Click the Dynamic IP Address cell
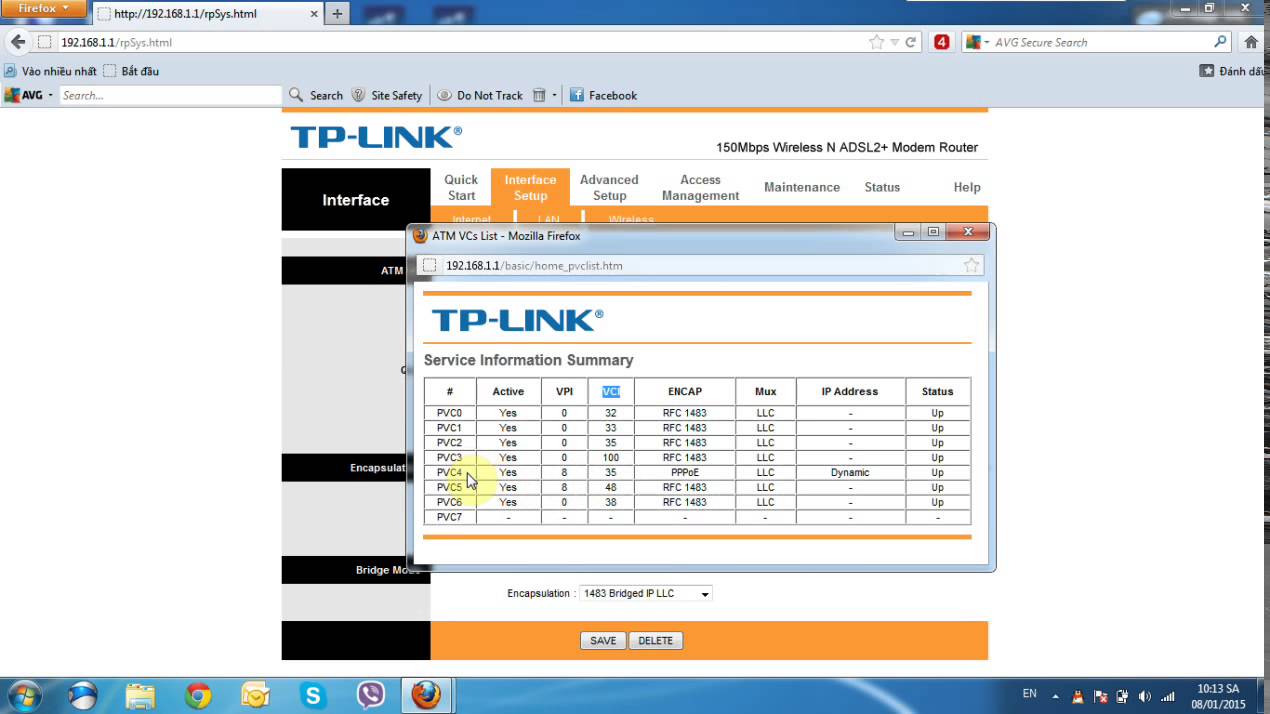1270x714 pixels. [850, 473]
